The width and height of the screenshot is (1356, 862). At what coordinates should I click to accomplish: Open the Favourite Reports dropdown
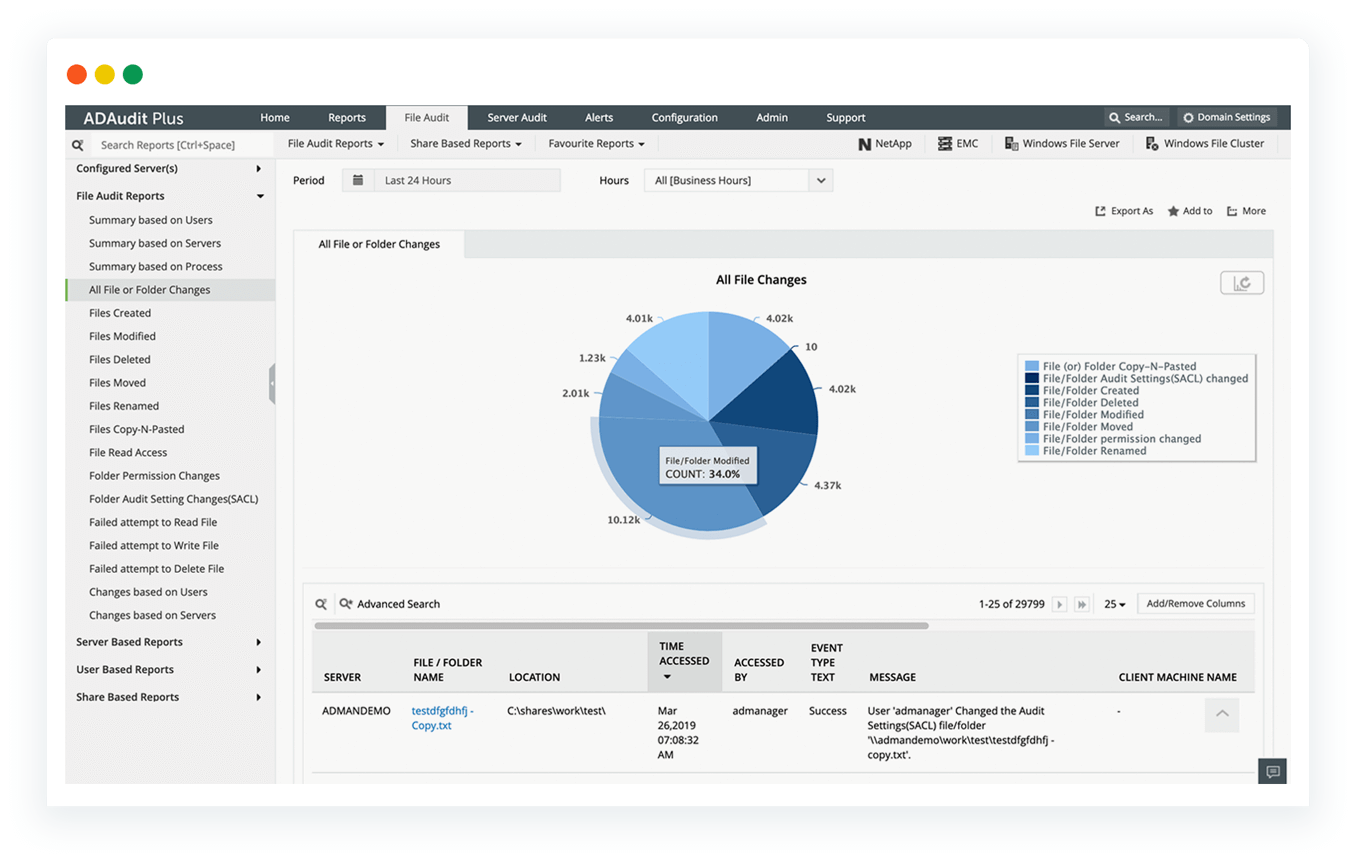(x=597, y=144)
